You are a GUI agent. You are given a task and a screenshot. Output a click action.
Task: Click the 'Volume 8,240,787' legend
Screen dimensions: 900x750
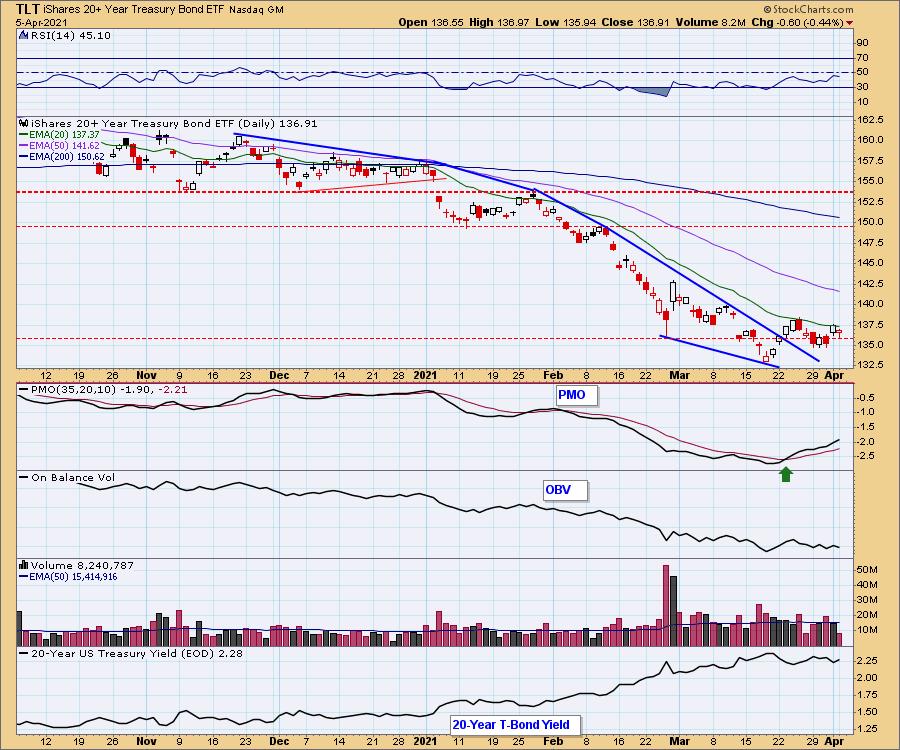[x=82, y=565]
